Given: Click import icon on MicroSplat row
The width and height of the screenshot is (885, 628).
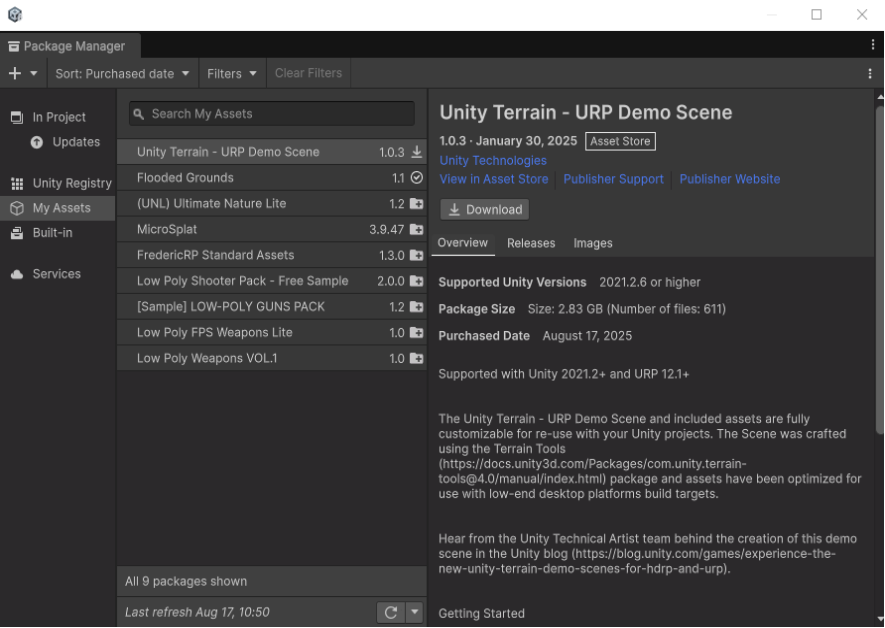Looking at the screenshot, I should (416, 229).
